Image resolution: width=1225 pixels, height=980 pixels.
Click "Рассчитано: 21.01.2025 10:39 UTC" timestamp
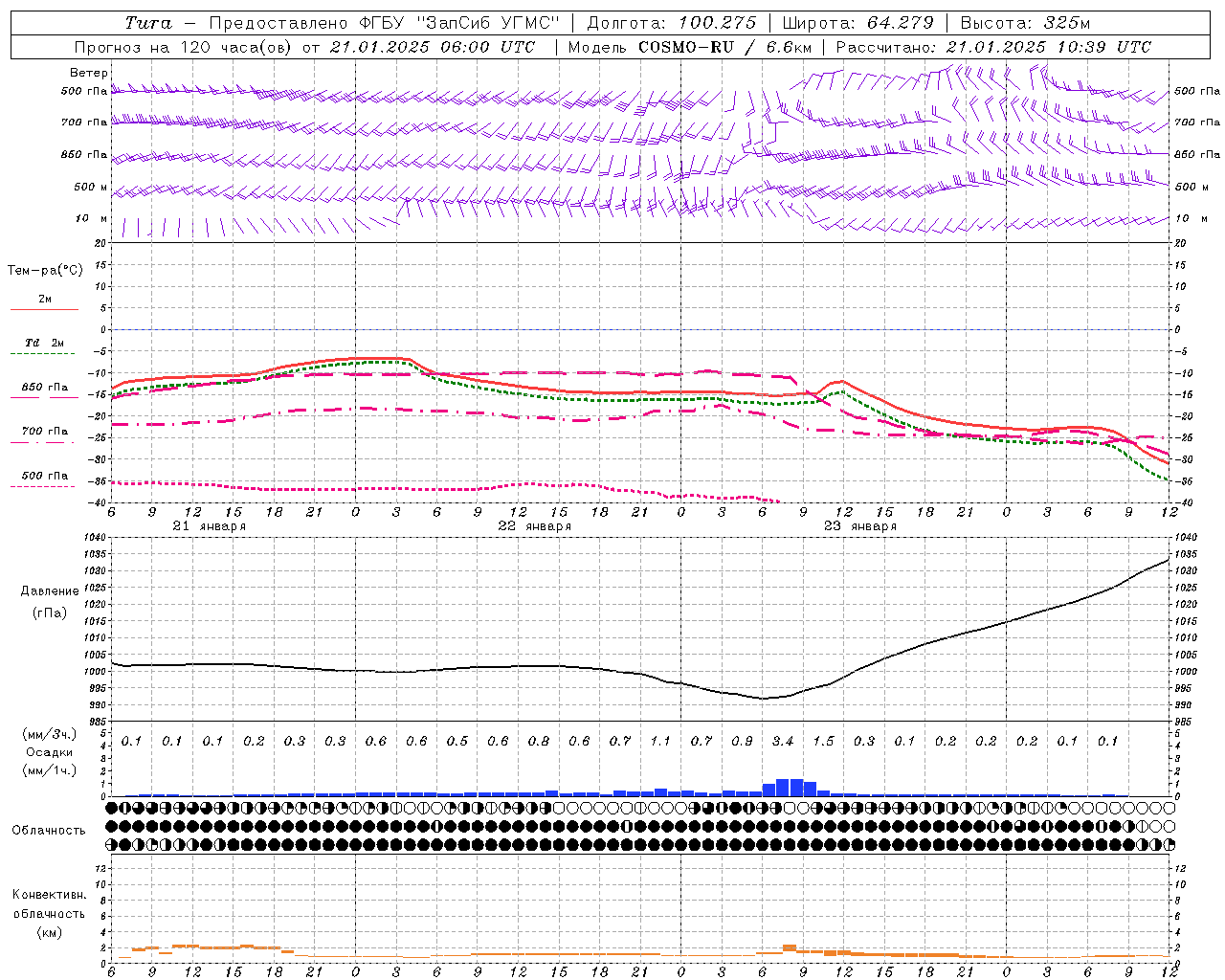click(x=993, y=47)
